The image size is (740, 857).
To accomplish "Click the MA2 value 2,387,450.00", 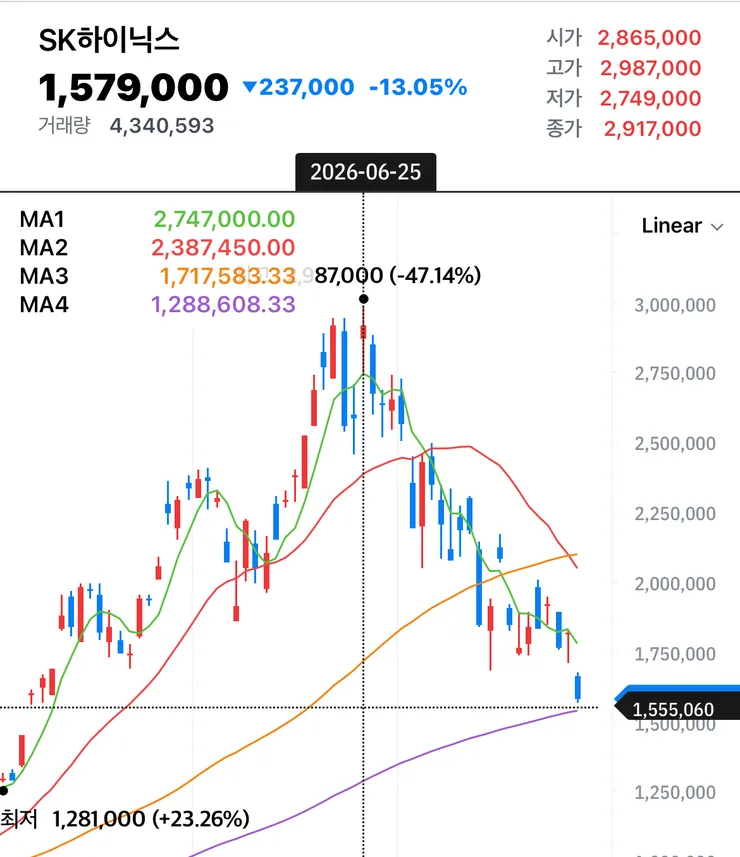I will (x=223, y=248).
